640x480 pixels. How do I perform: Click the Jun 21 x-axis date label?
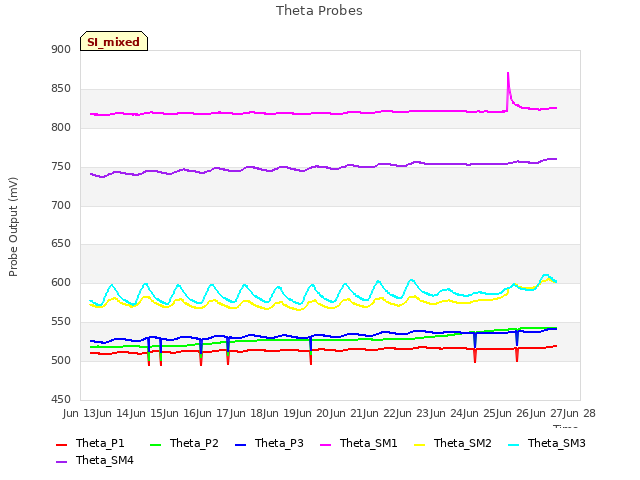pyautogui.click(x=347, y=413)
